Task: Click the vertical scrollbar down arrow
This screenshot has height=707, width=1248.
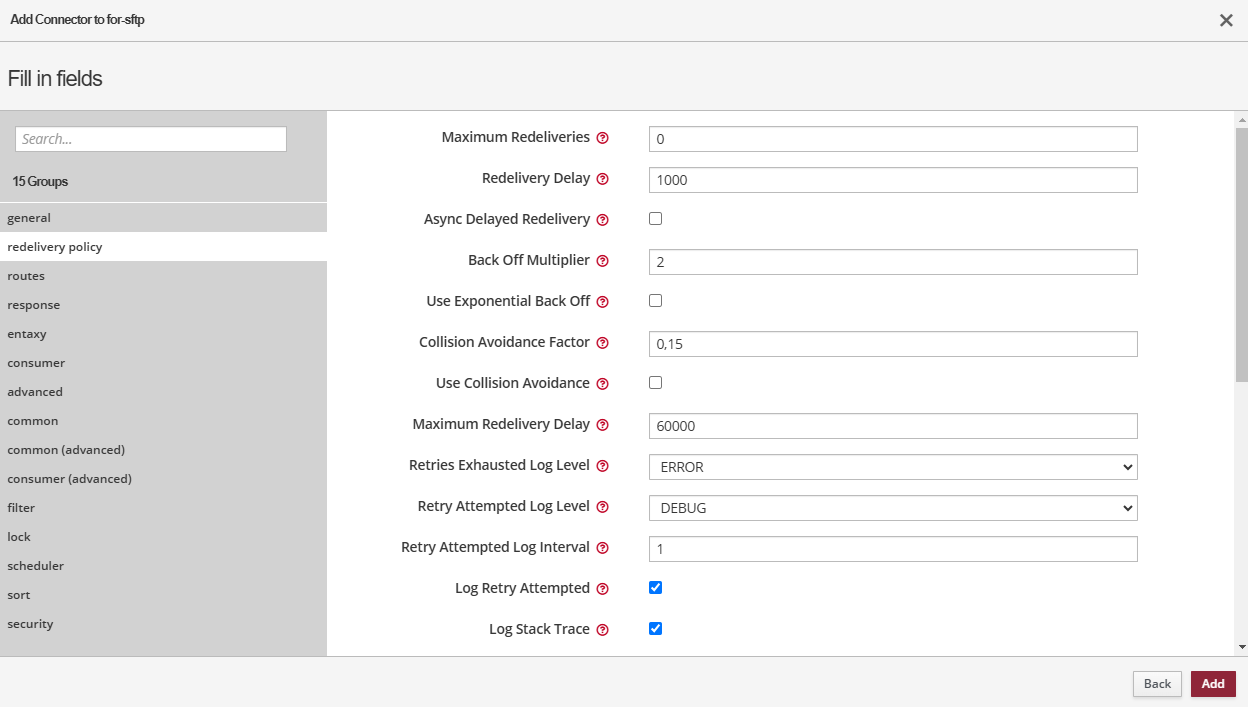Action: (1242, 647)
